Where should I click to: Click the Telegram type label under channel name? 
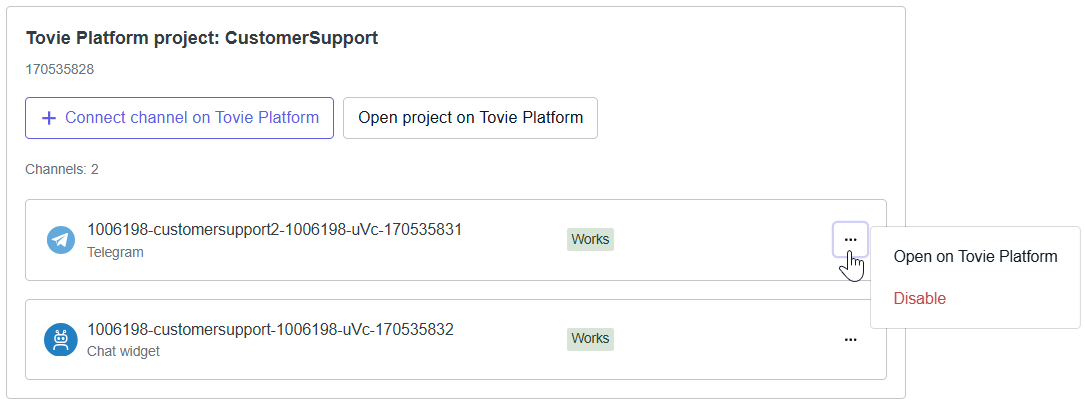click(115, 252)
